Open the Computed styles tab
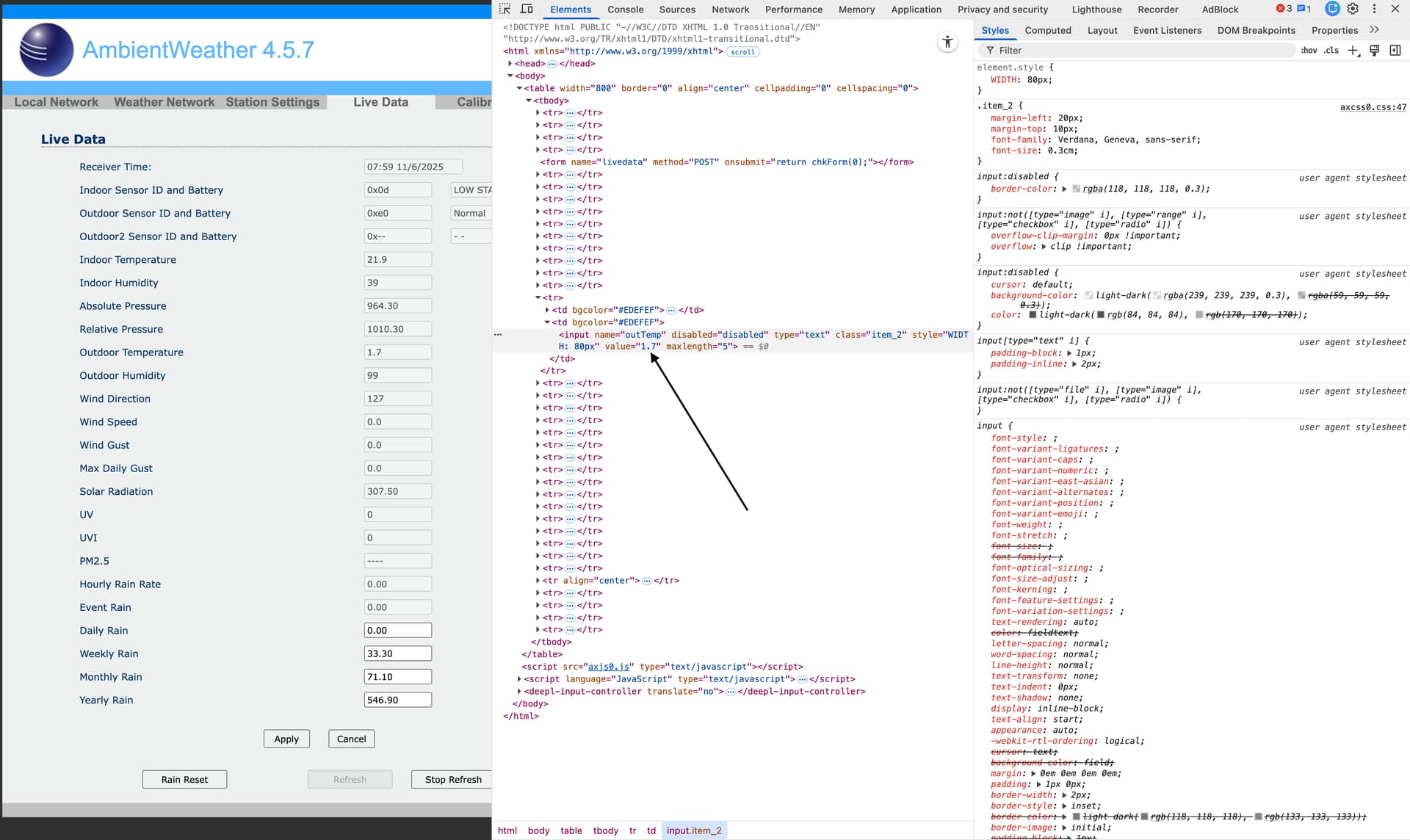Image resolution: width=1410 pixels, height=840 pixels. pyautogui.click(x=1048, y=30)
